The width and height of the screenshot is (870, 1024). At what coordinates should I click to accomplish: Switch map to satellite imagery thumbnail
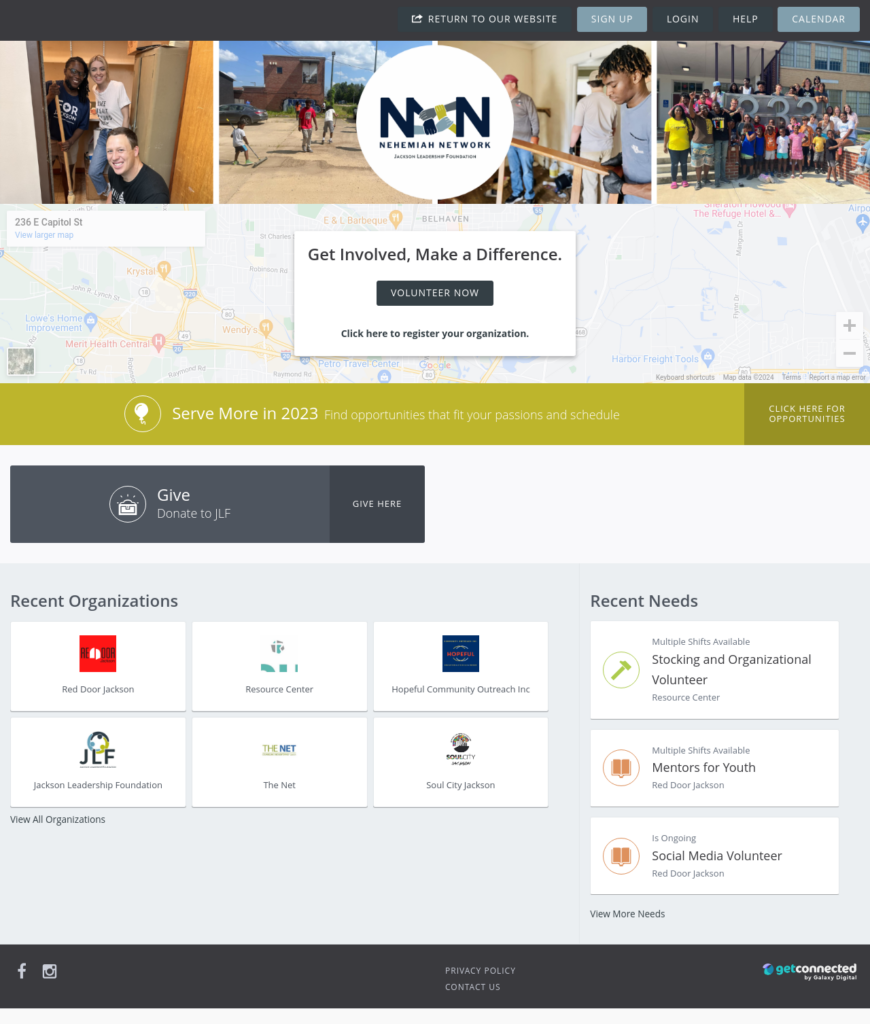point(21,361)
